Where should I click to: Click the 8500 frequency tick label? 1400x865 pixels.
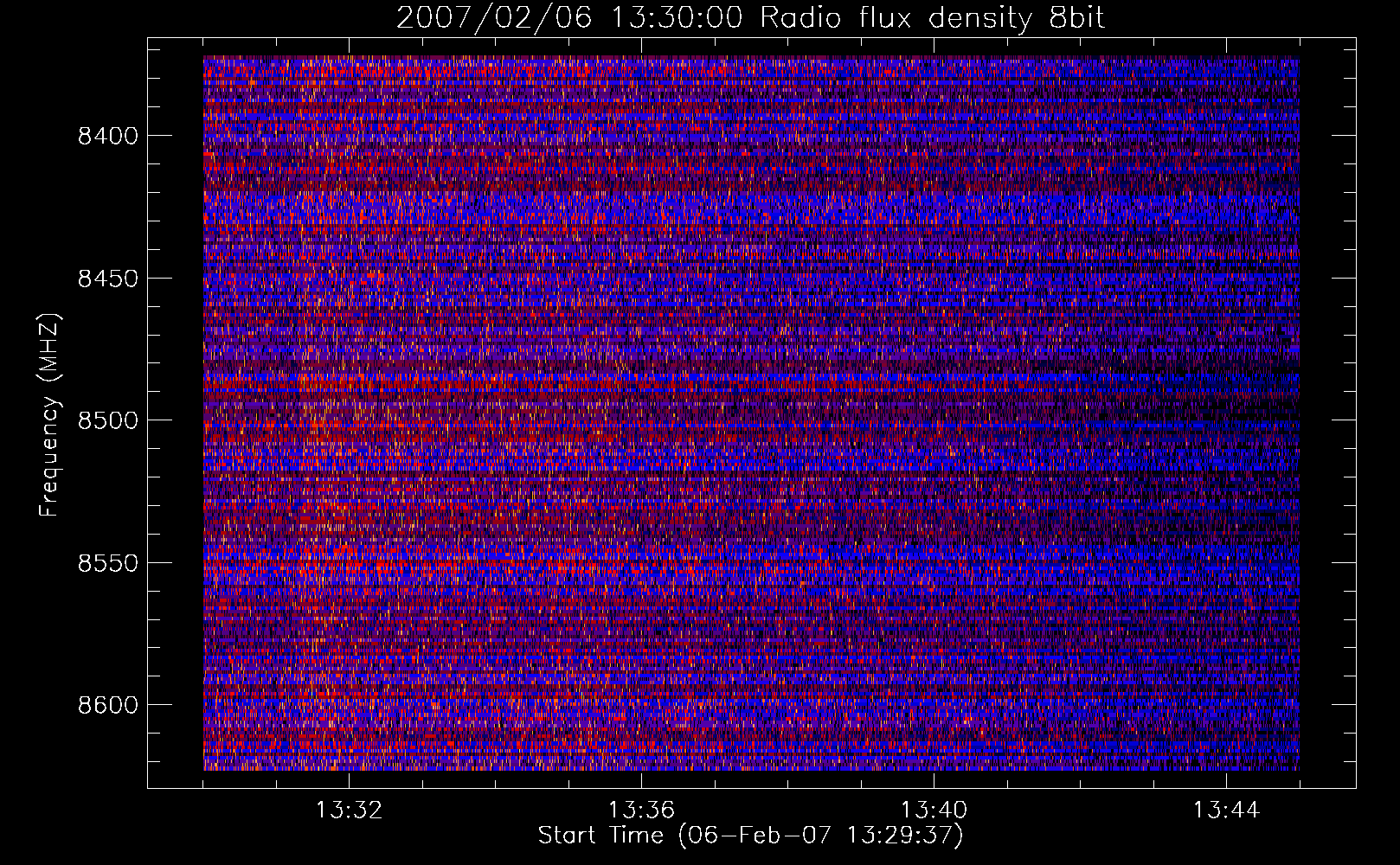(x=107, y=420)
